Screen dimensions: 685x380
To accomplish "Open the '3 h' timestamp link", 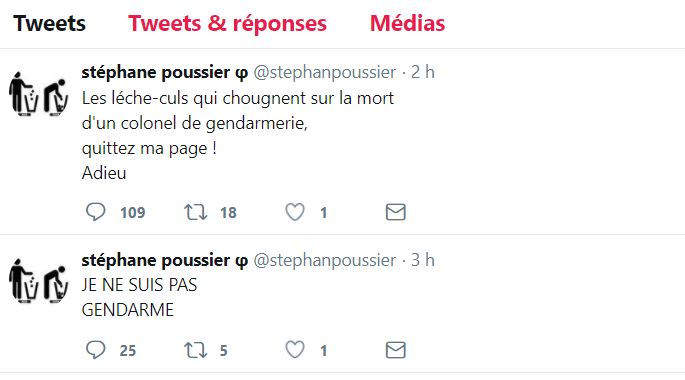I will pos(422,260).
